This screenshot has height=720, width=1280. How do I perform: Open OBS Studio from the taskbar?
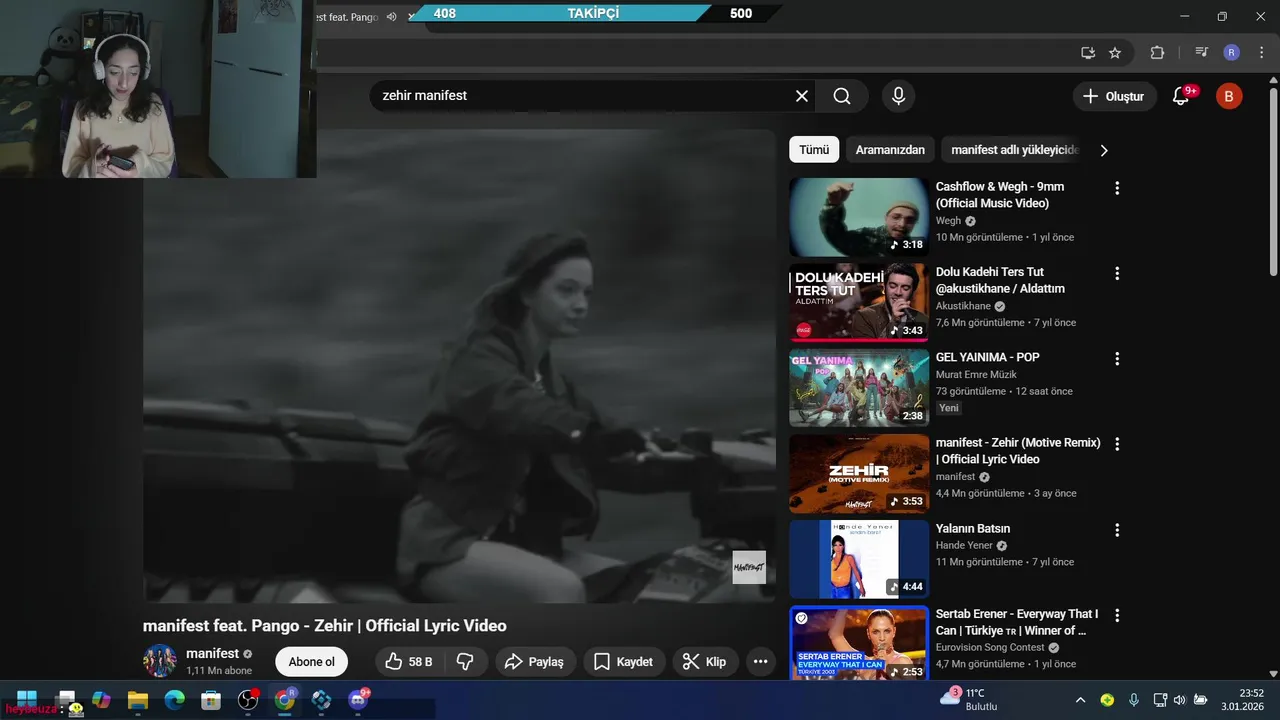pos(248,700)
